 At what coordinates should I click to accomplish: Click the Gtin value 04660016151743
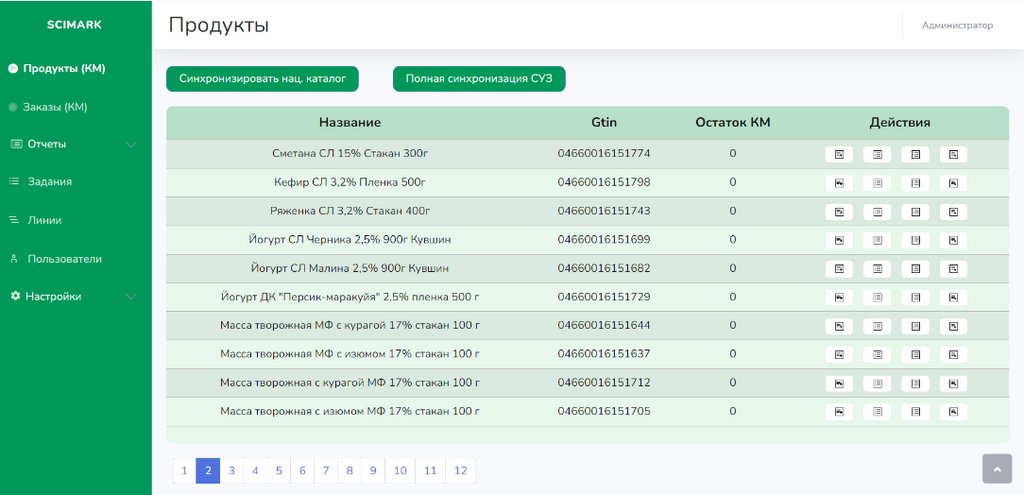click(604, 211)
